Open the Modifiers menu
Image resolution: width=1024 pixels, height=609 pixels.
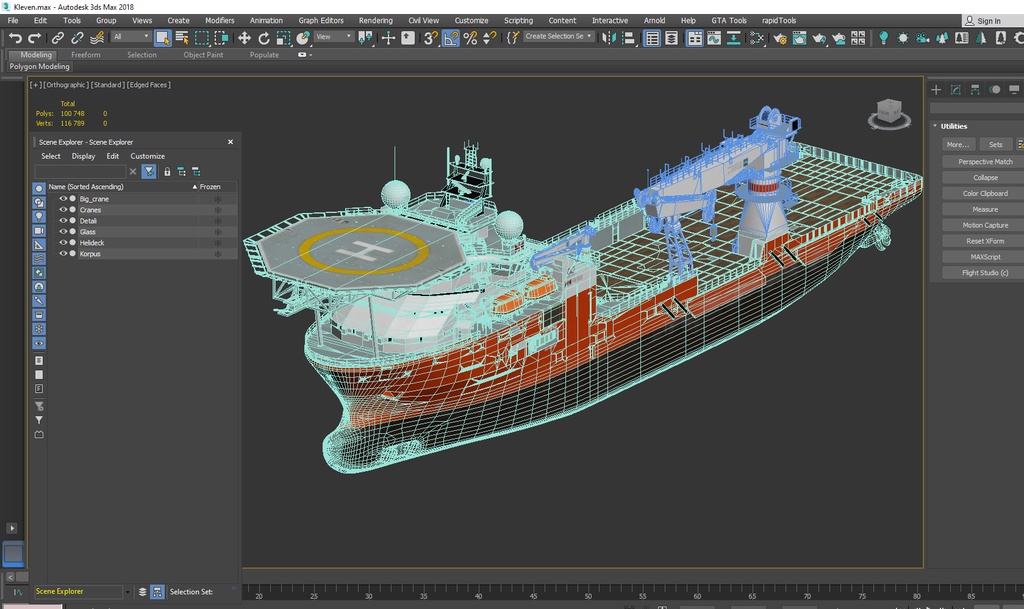219,20
